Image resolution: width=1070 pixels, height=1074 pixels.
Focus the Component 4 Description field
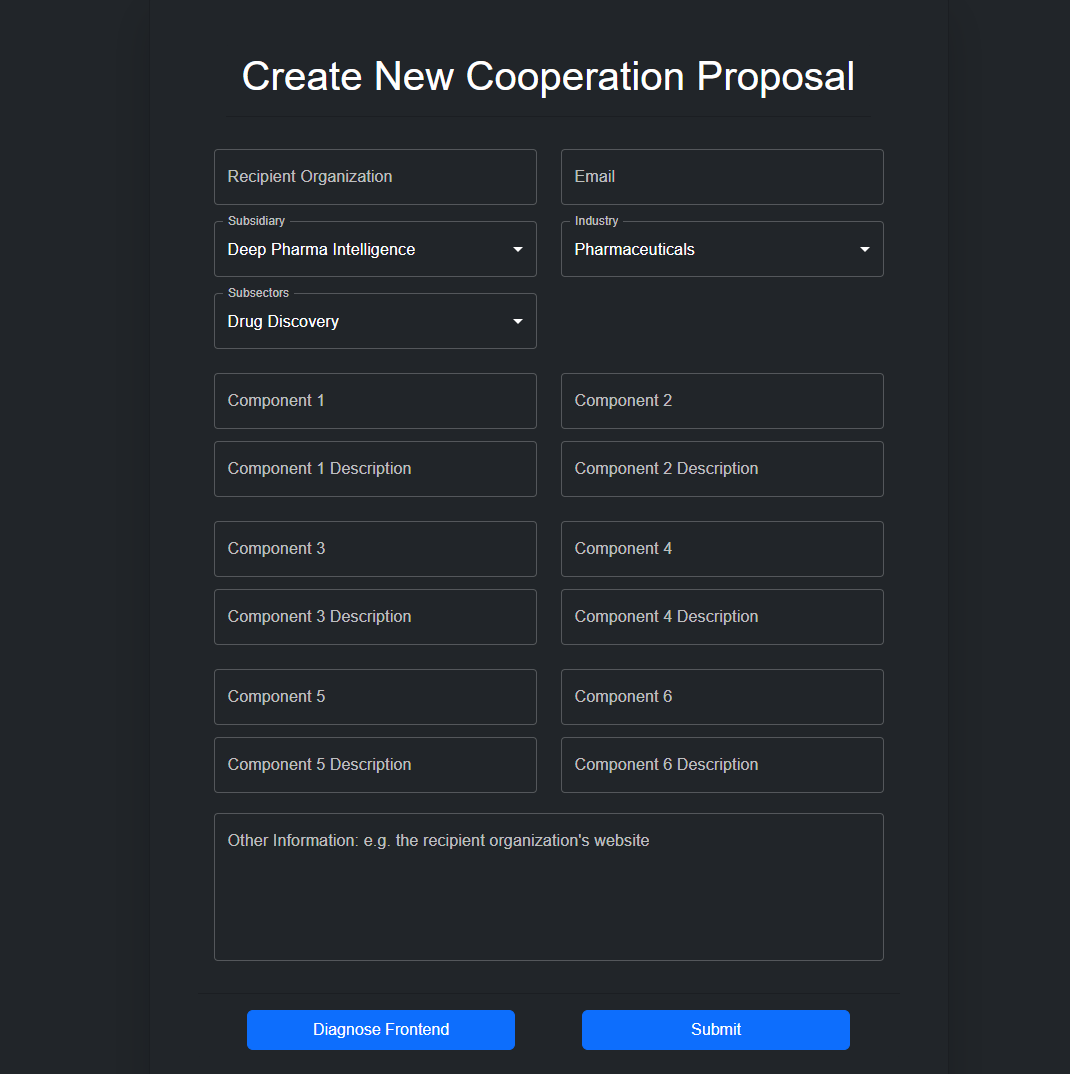tap(722, 617)
